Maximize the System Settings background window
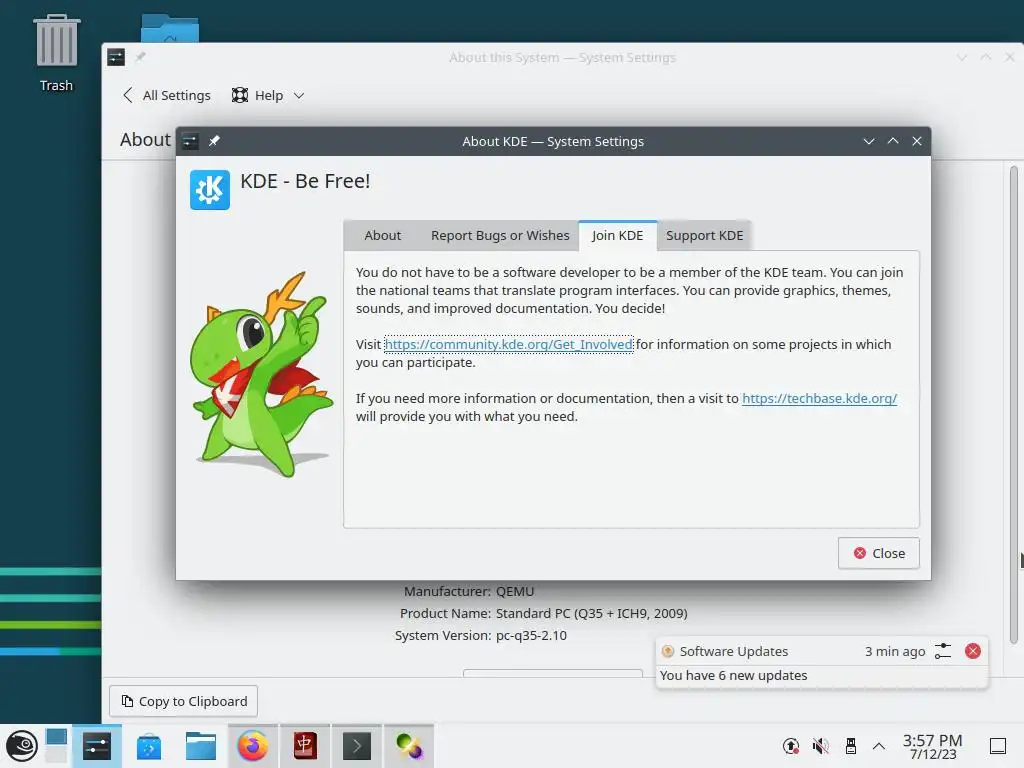 coord(986,57)
